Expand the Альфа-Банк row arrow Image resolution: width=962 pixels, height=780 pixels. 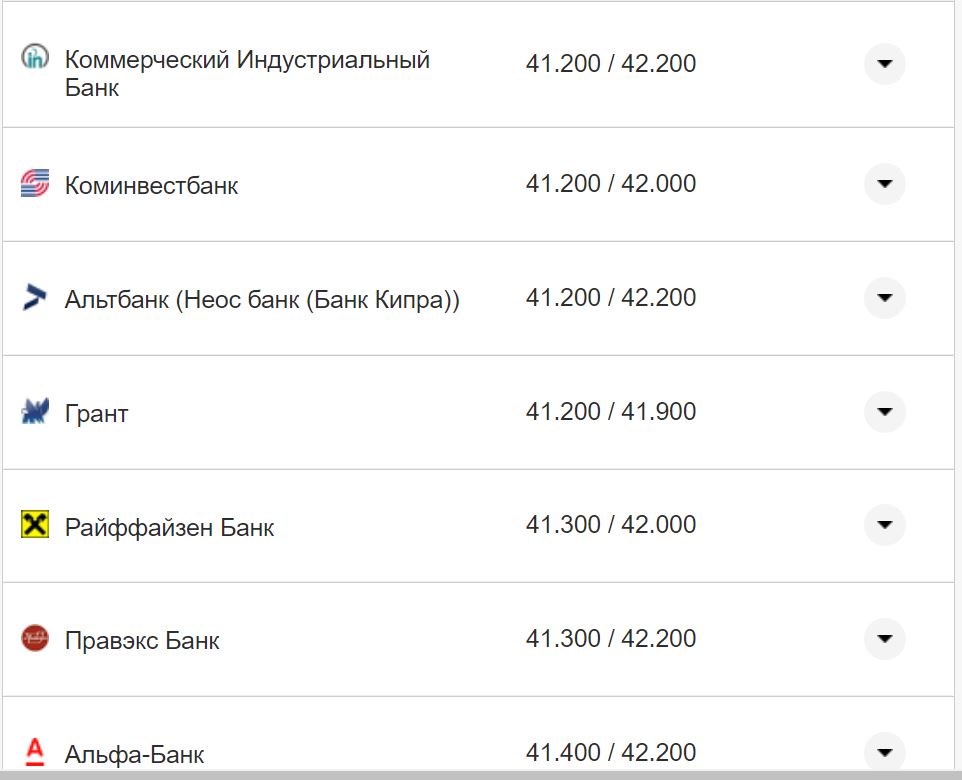click(x=884, y=752)
